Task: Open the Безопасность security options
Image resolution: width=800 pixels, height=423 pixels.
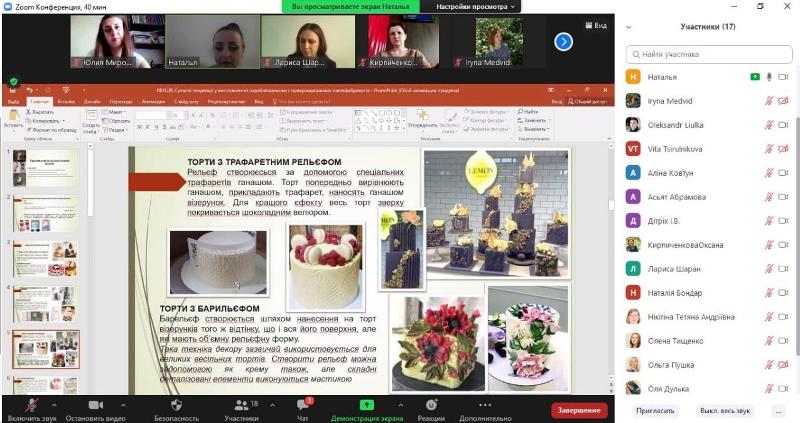Action: (x=176, y=409)
